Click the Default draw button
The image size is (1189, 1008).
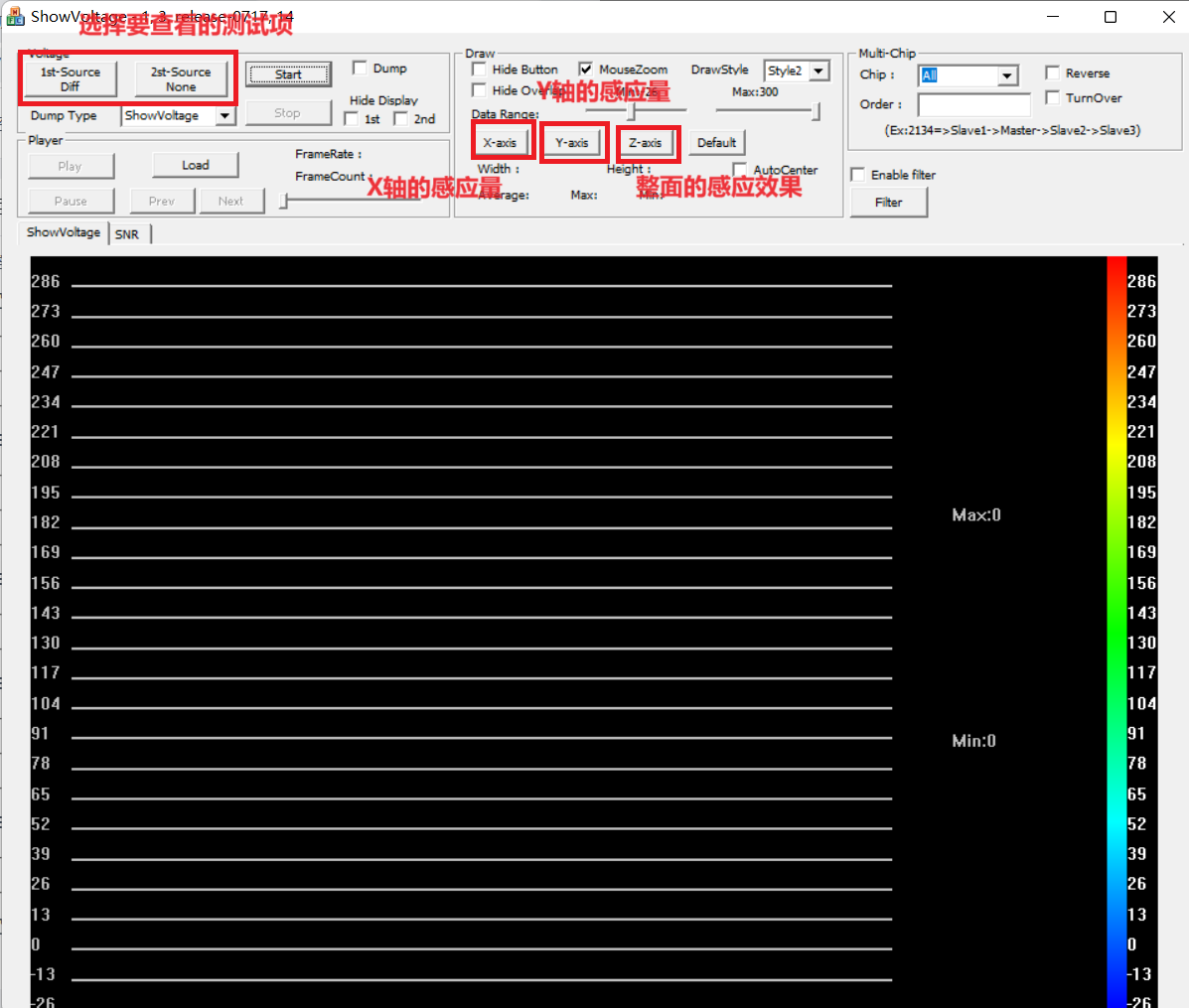point(716,142)
